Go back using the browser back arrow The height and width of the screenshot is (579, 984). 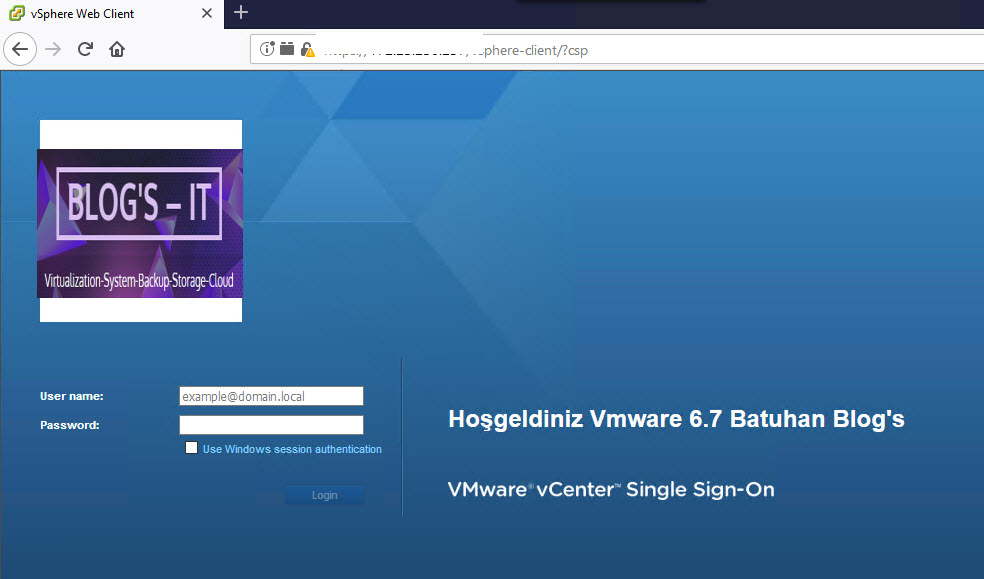[x=21, y=49]
